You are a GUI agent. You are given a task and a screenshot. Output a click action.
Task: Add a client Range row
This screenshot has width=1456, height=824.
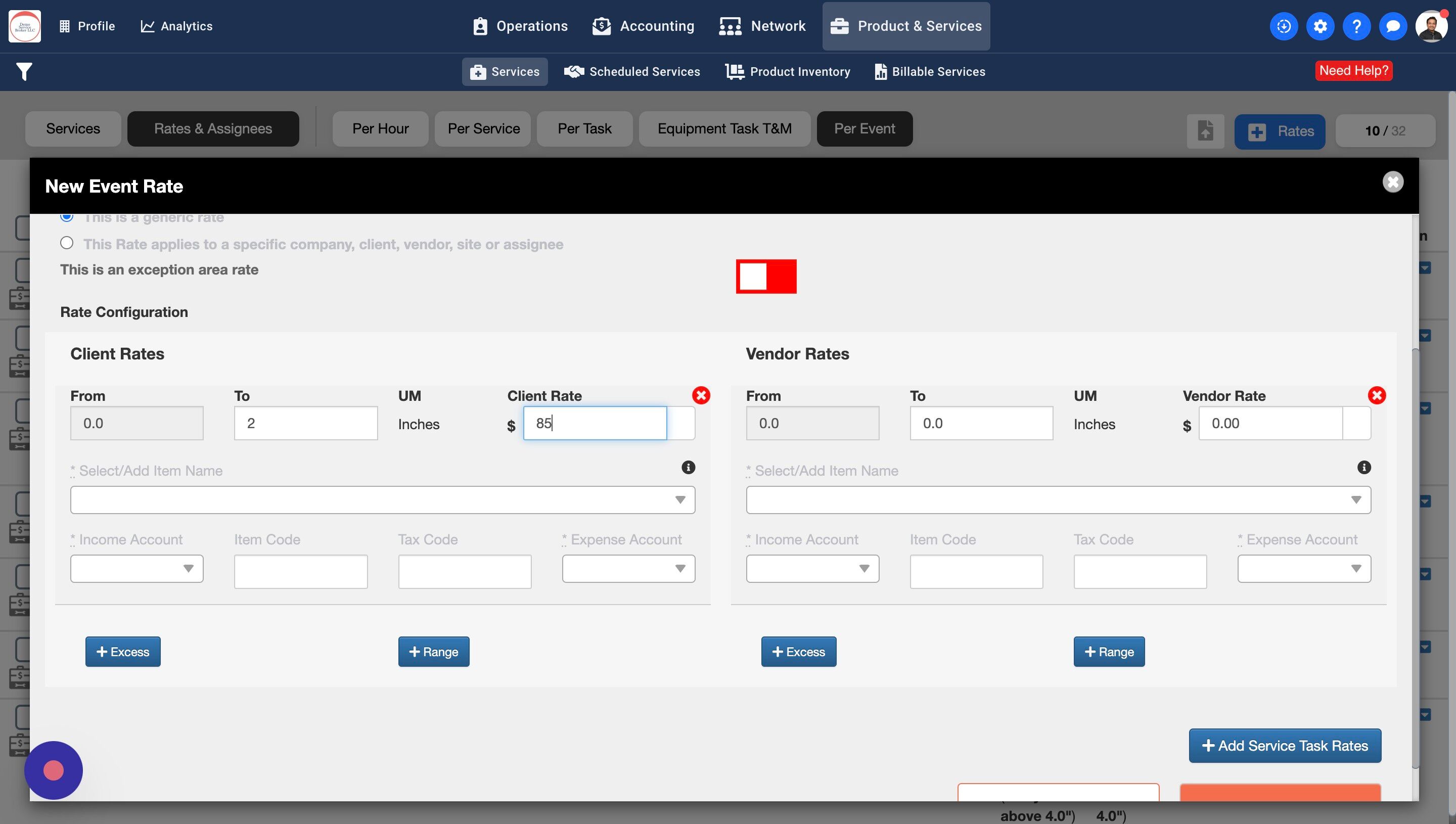[433, 652]
